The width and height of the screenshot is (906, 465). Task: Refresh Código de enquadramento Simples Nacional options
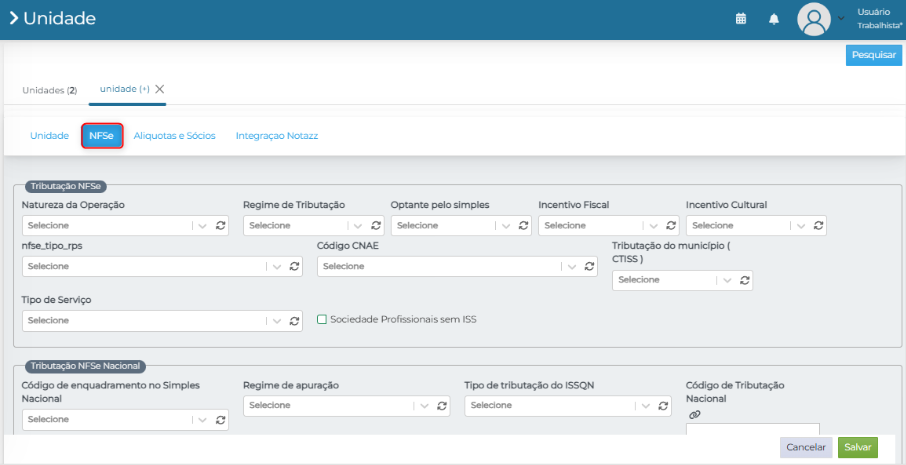[220, 420]
